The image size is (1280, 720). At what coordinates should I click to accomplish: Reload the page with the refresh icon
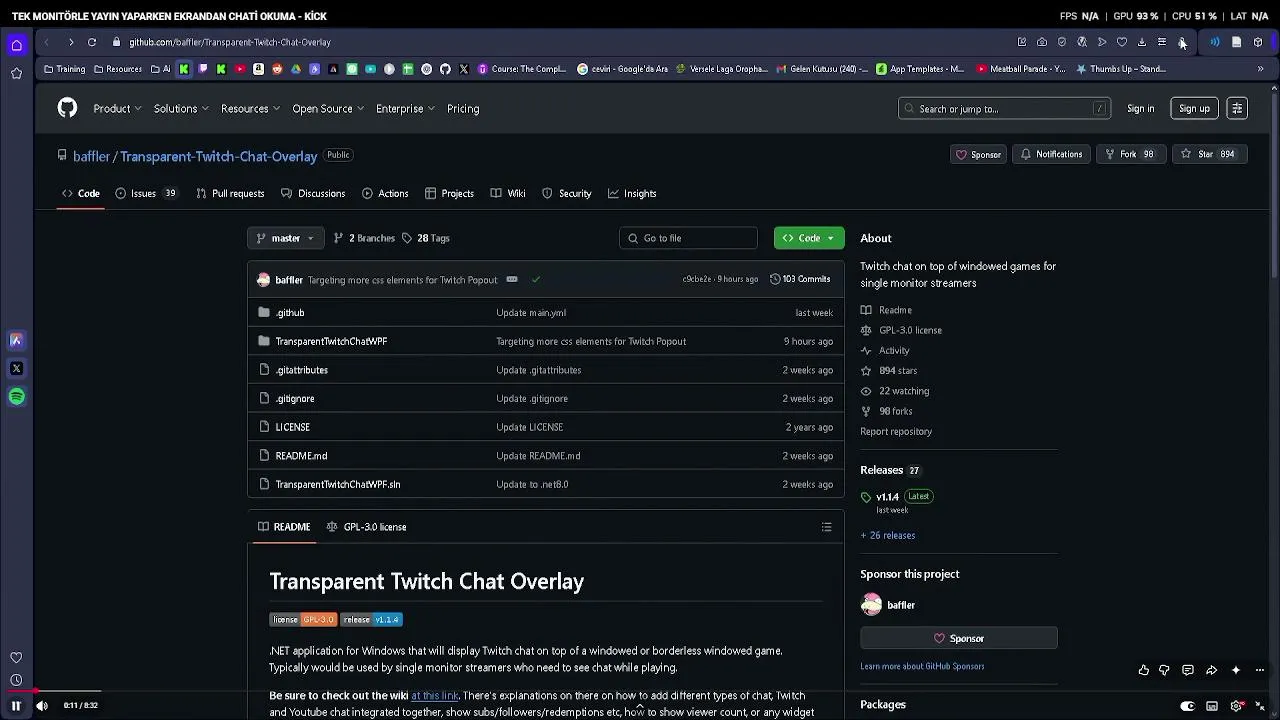click(92, 42)
